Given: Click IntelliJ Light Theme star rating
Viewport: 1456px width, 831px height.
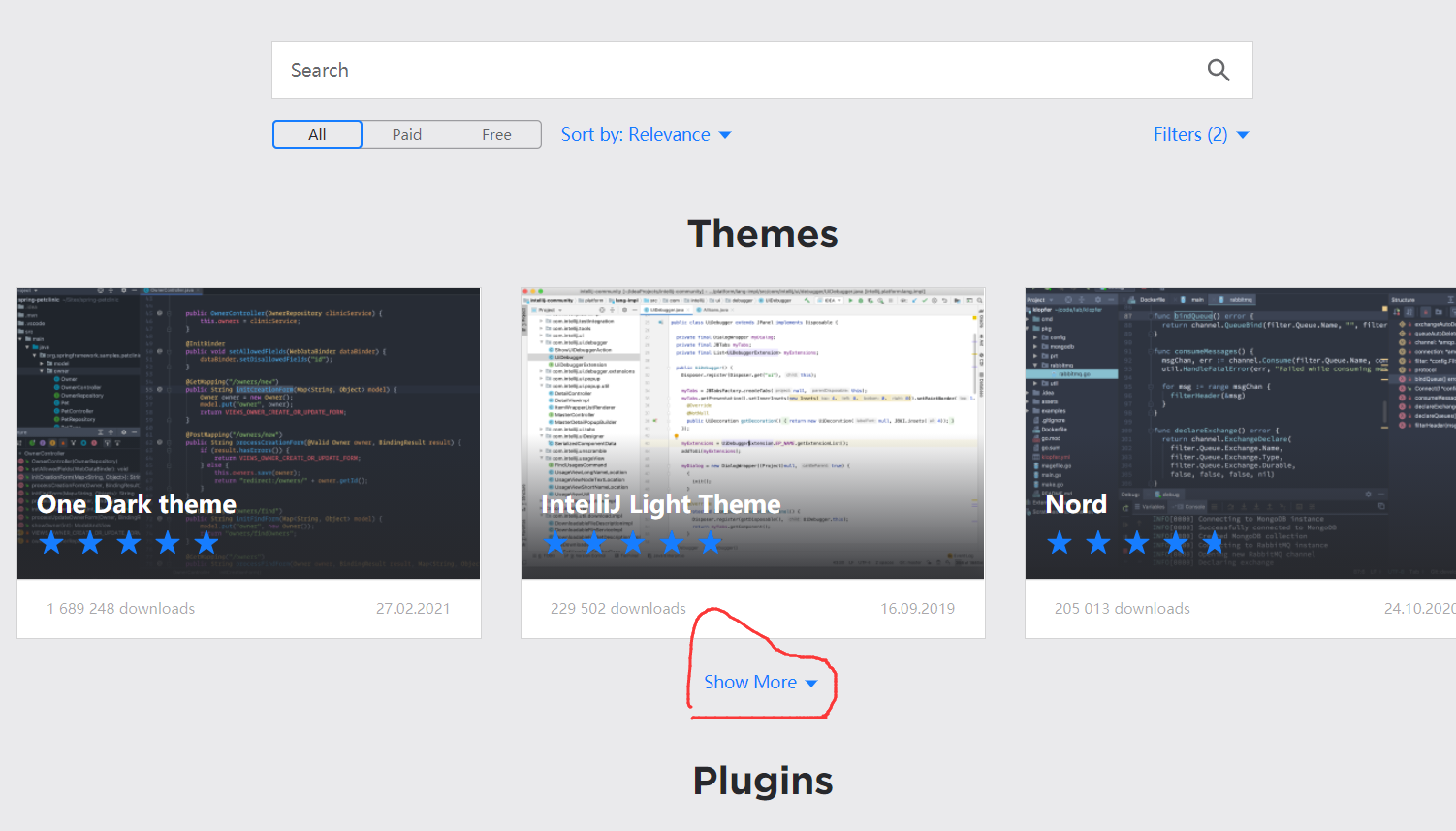Looking at the screenshot, I should 633,543.
